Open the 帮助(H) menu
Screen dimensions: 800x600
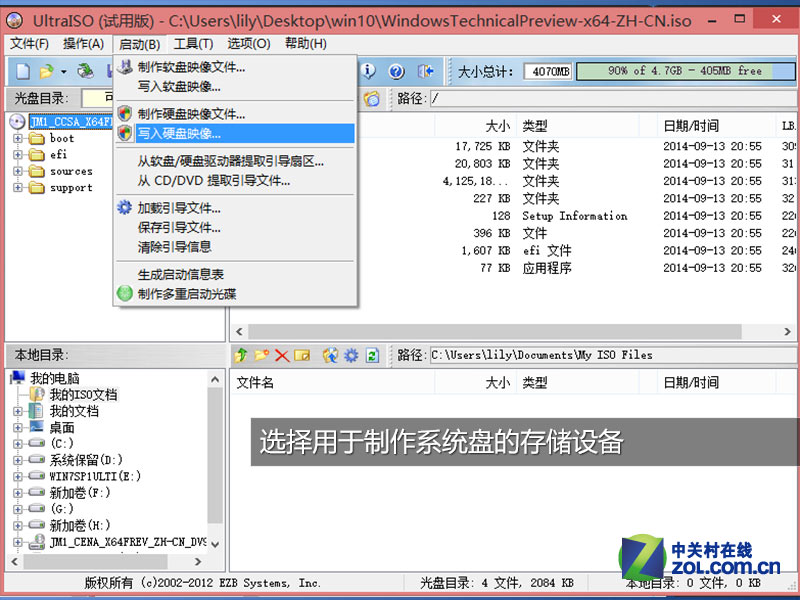tap(306, 44)
